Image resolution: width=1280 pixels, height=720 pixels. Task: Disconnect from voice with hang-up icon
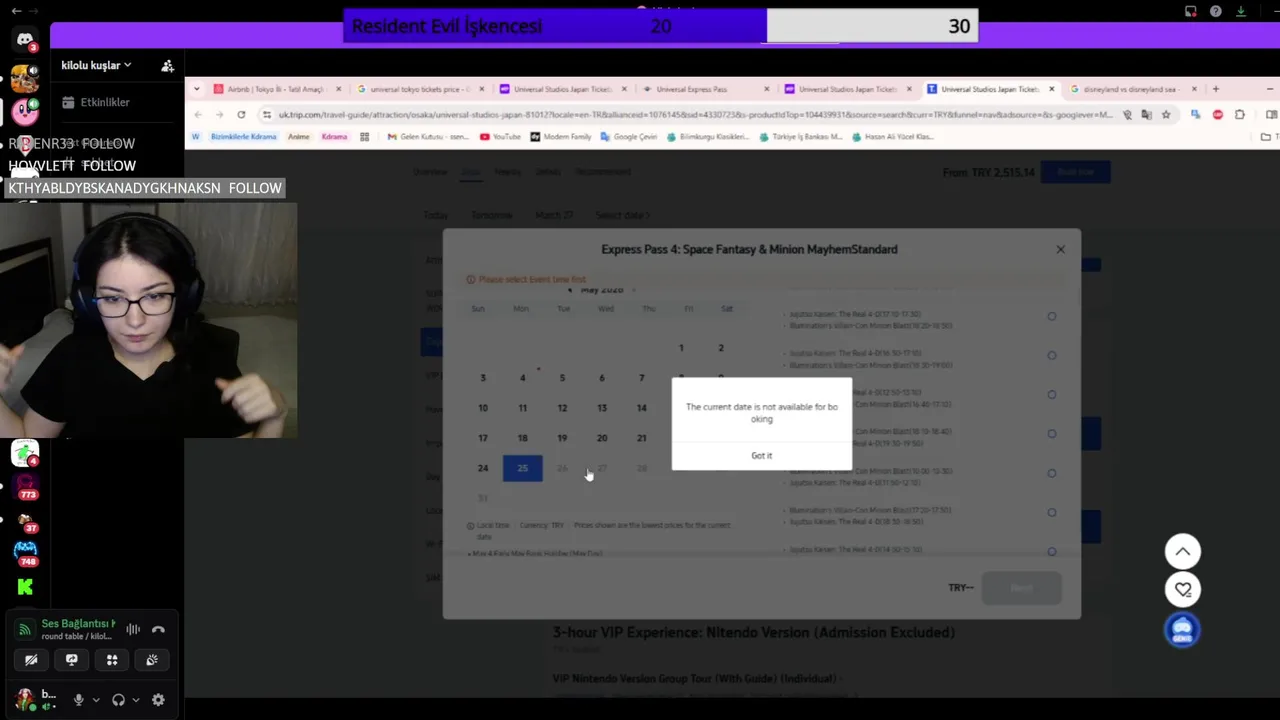click(158, 630)
